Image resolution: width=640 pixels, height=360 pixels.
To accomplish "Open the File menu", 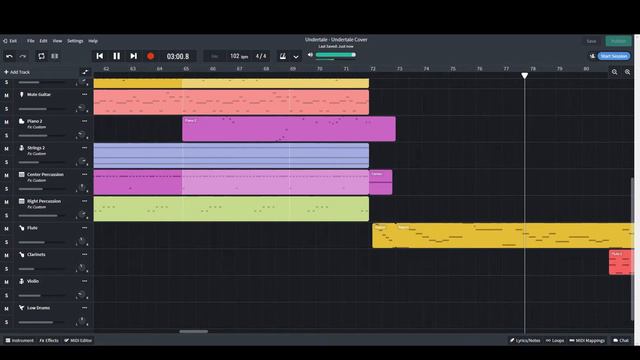I will (x=31, y=41).
